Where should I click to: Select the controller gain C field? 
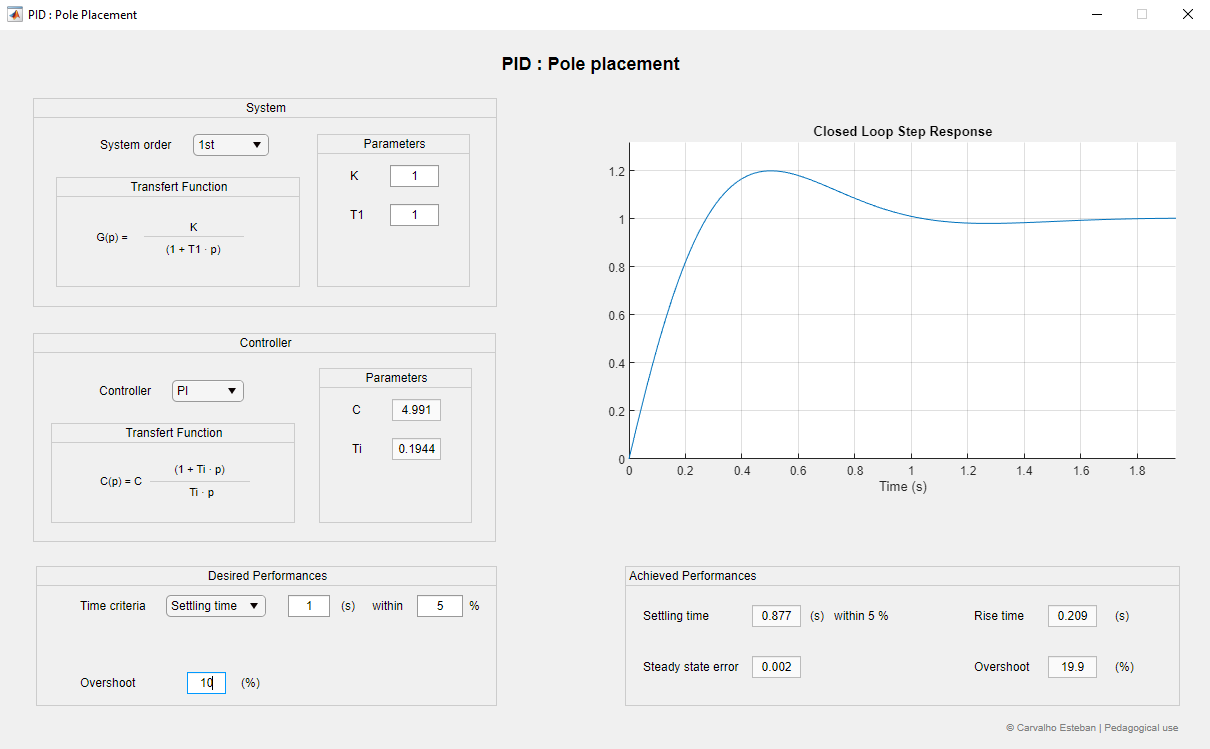point(416,410)
